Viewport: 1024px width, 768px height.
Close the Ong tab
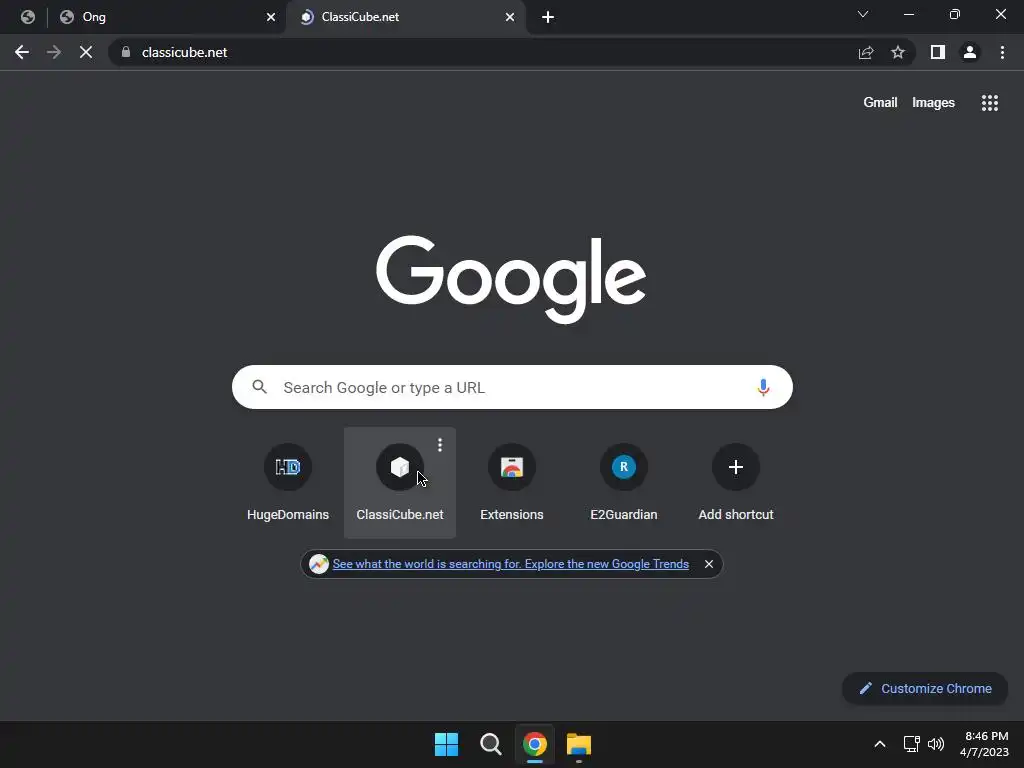[x=271, y=17]
